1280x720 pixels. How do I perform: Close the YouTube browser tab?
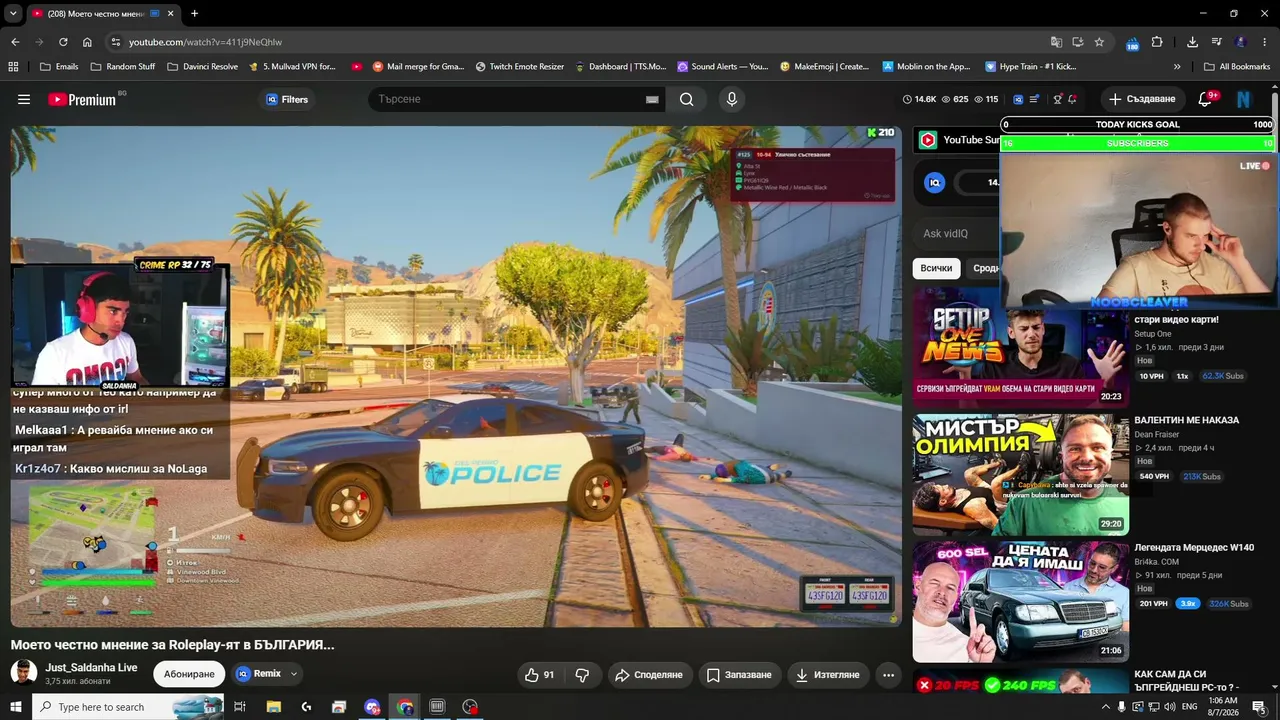click(171, 13)
